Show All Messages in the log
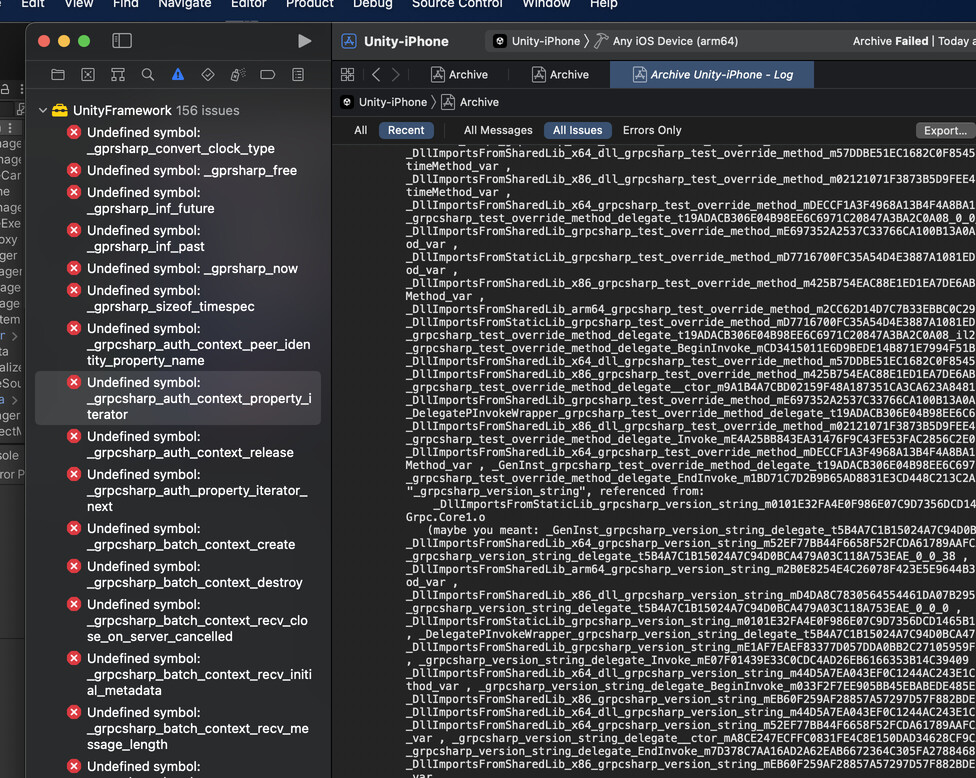This screenshot has width=976, height=778. (498, 130)
